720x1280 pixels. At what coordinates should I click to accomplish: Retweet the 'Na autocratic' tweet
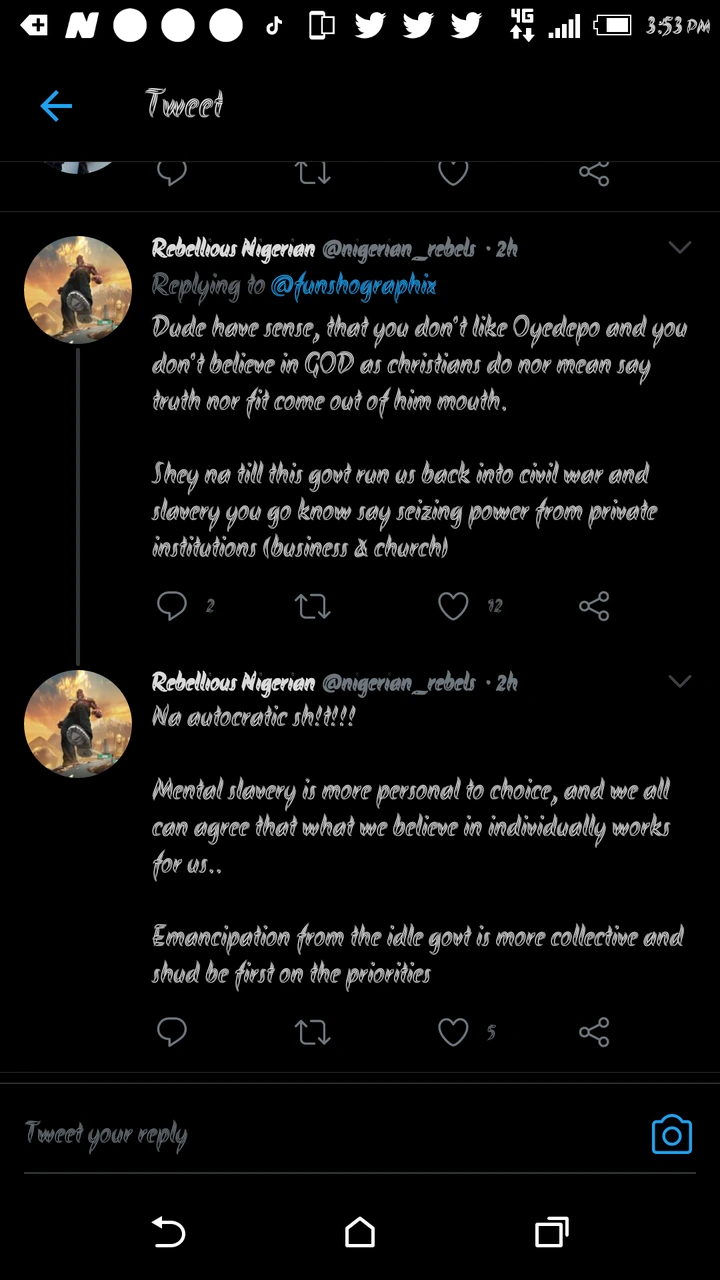point(313,1032)
